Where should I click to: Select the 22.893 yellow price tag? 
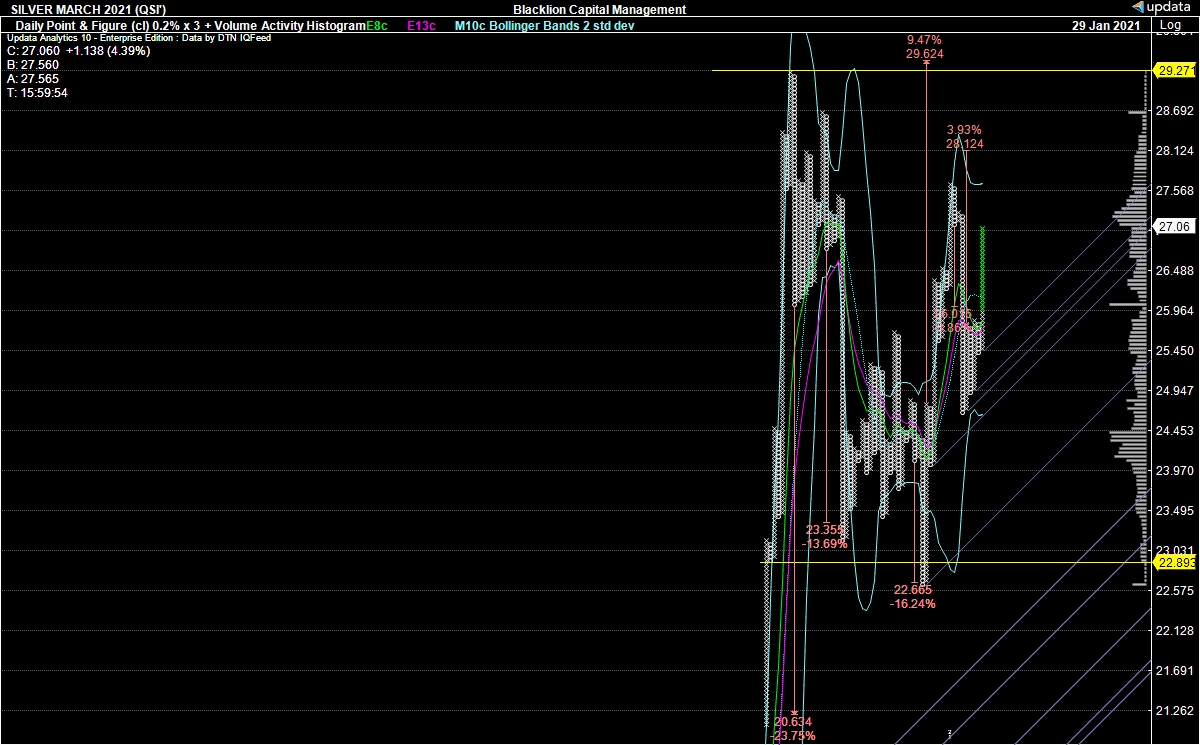[1173, 562]
